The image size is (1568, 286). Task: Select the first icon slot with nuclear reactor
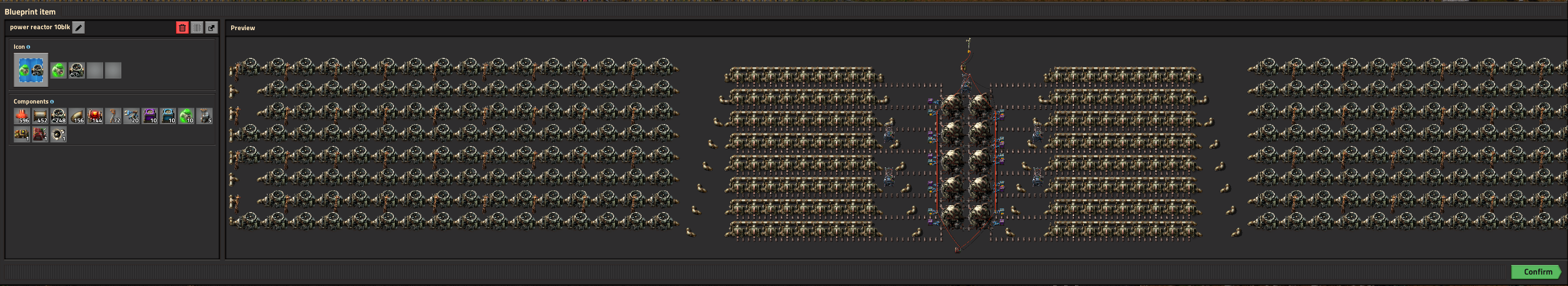pyautogui.click(x=58, y=71)
